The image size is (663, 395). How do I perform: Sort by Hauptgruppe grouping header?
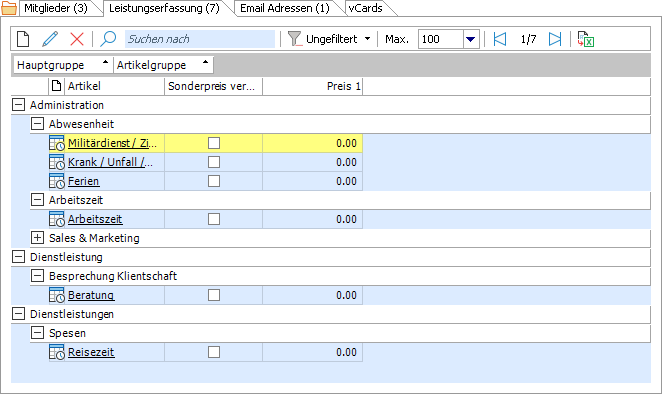coord(63,65)
